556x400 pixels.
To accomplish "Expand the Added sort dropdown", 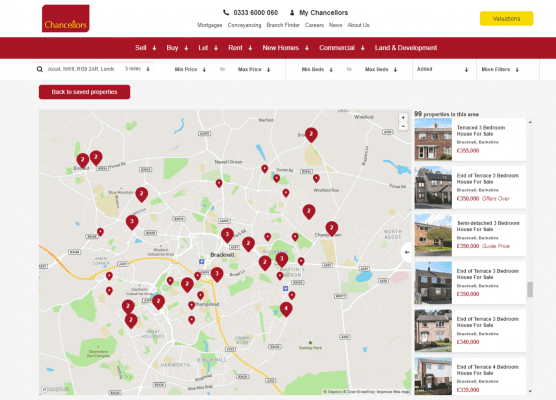I will pos(443,70).
